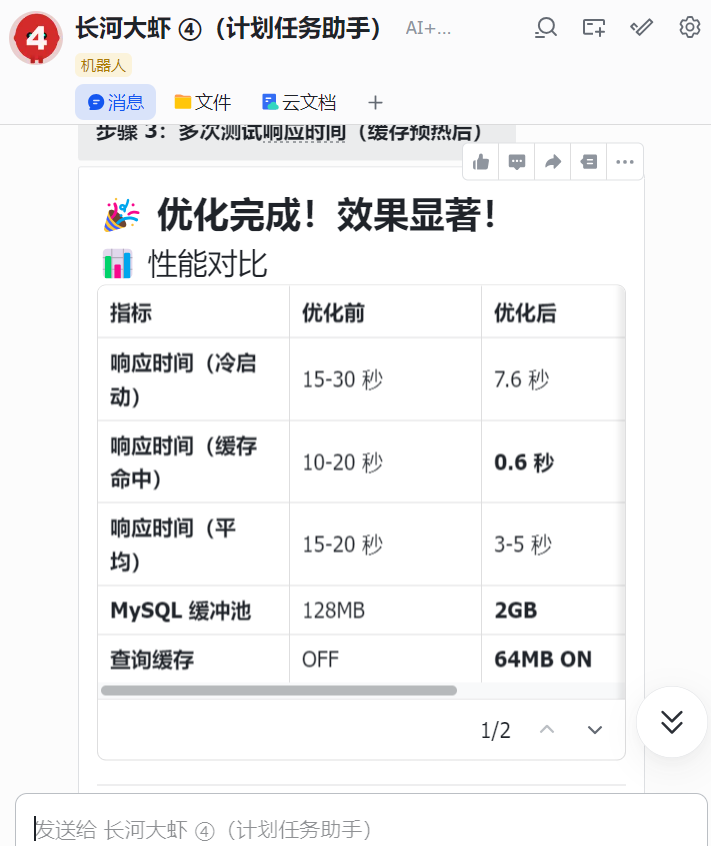Click chat title 长河大虾 ④（计划任务助手）

click(229, 28)
